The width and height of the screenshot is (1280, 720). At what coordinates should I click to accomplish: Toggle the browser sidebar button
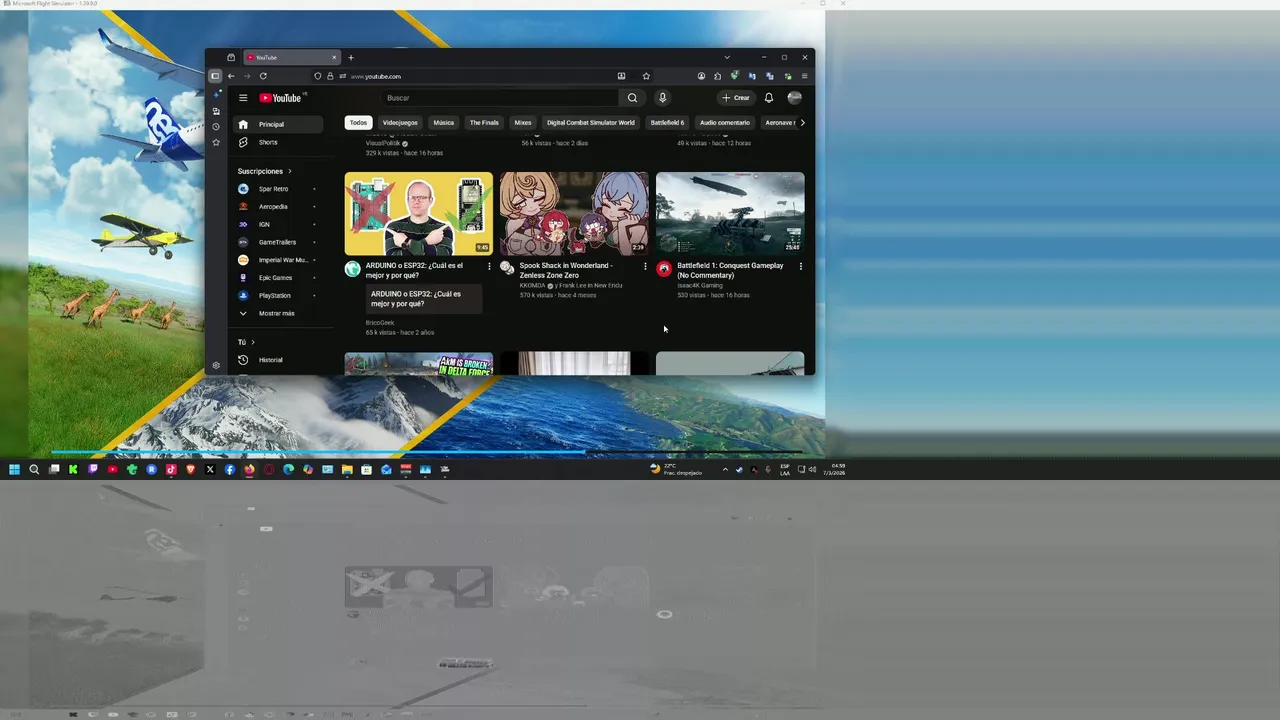(214, 76)
